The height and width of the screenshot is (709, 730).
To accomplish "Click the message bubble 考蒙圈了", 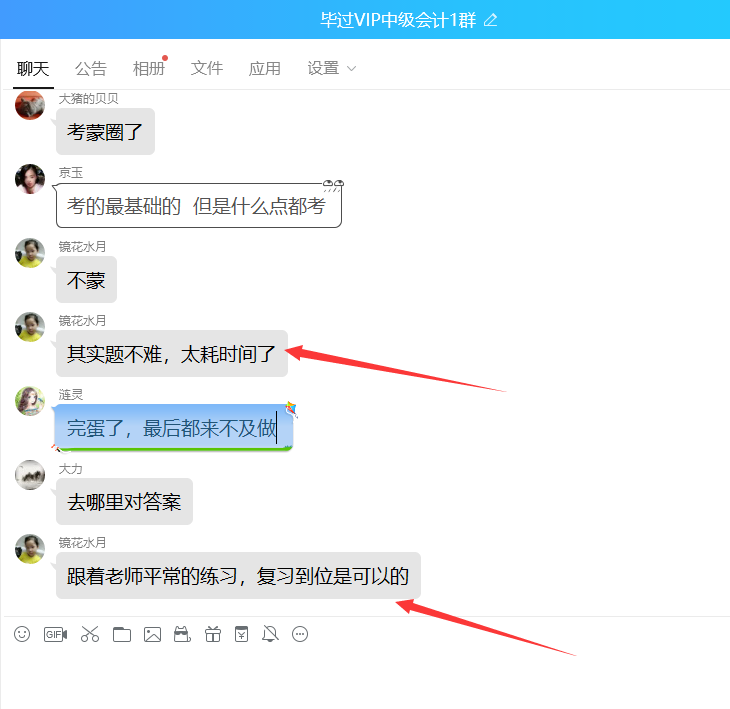I will click(x=105, y=132).
